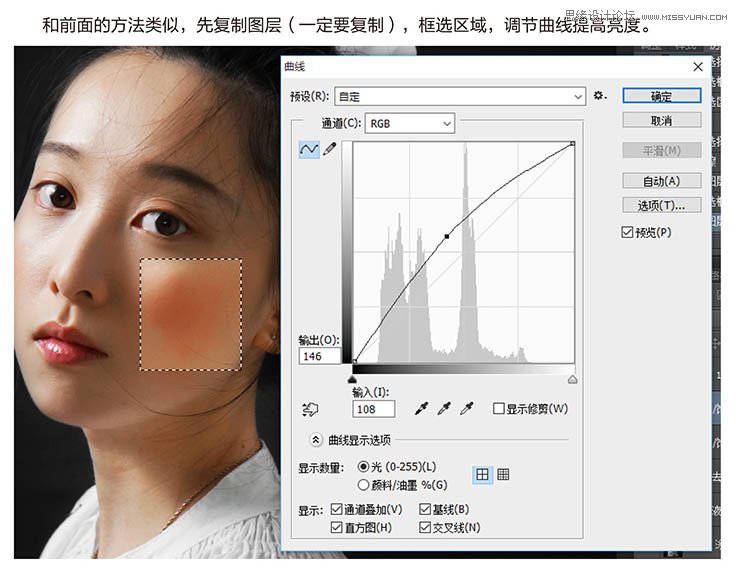The width and height of the screenshot is (738, 572).
Task: Click the black point input slider triangle
Action: (x=353, y=379)
